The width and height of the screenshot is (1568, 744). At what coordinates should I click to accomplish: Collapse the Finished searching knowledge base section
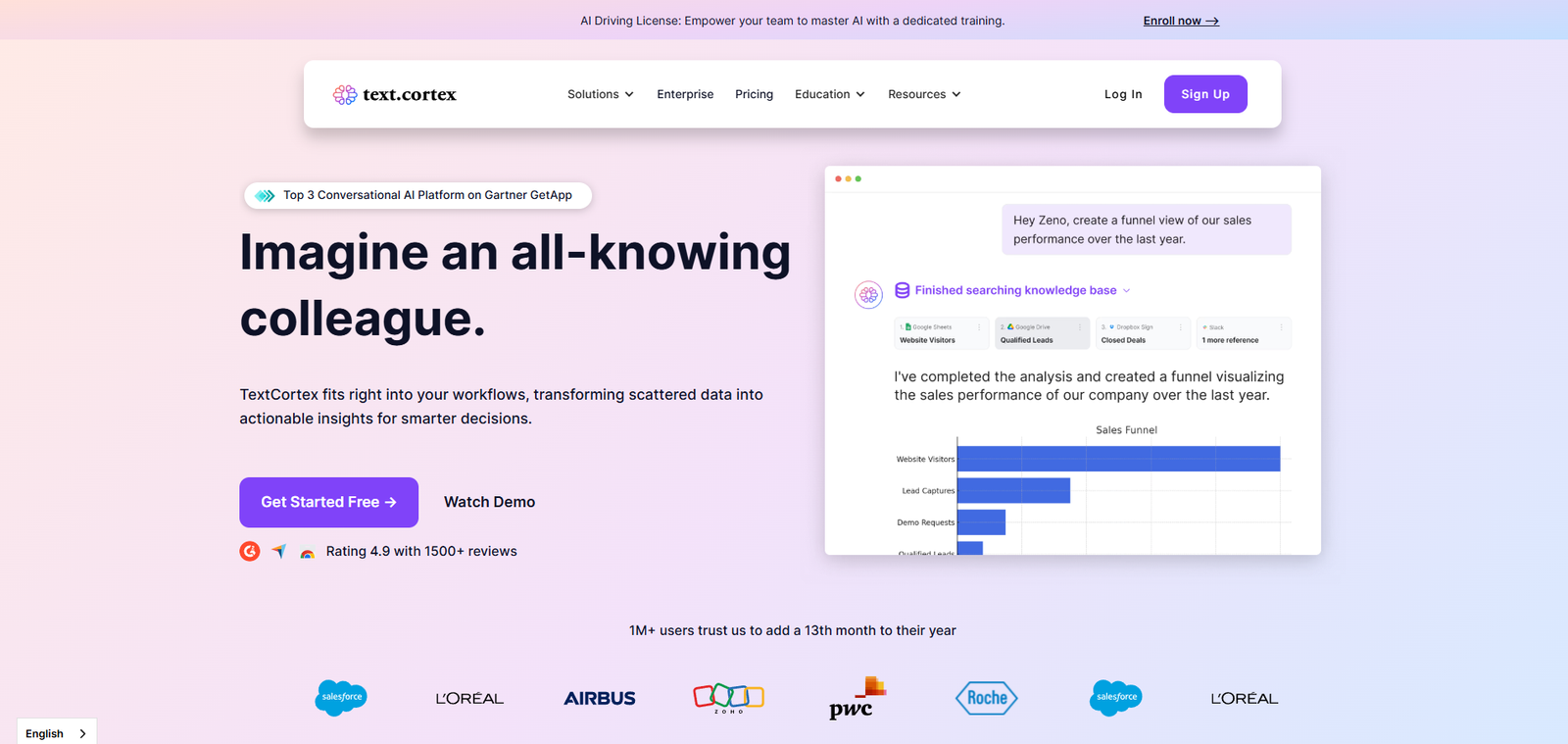click(1126, 290)
